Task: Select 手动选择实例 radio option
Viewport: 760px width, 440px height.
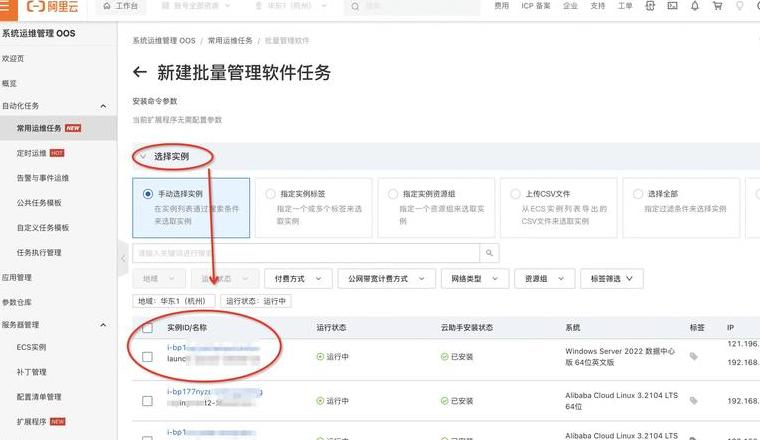Action: pyautogui.click(x=148, y=194)
